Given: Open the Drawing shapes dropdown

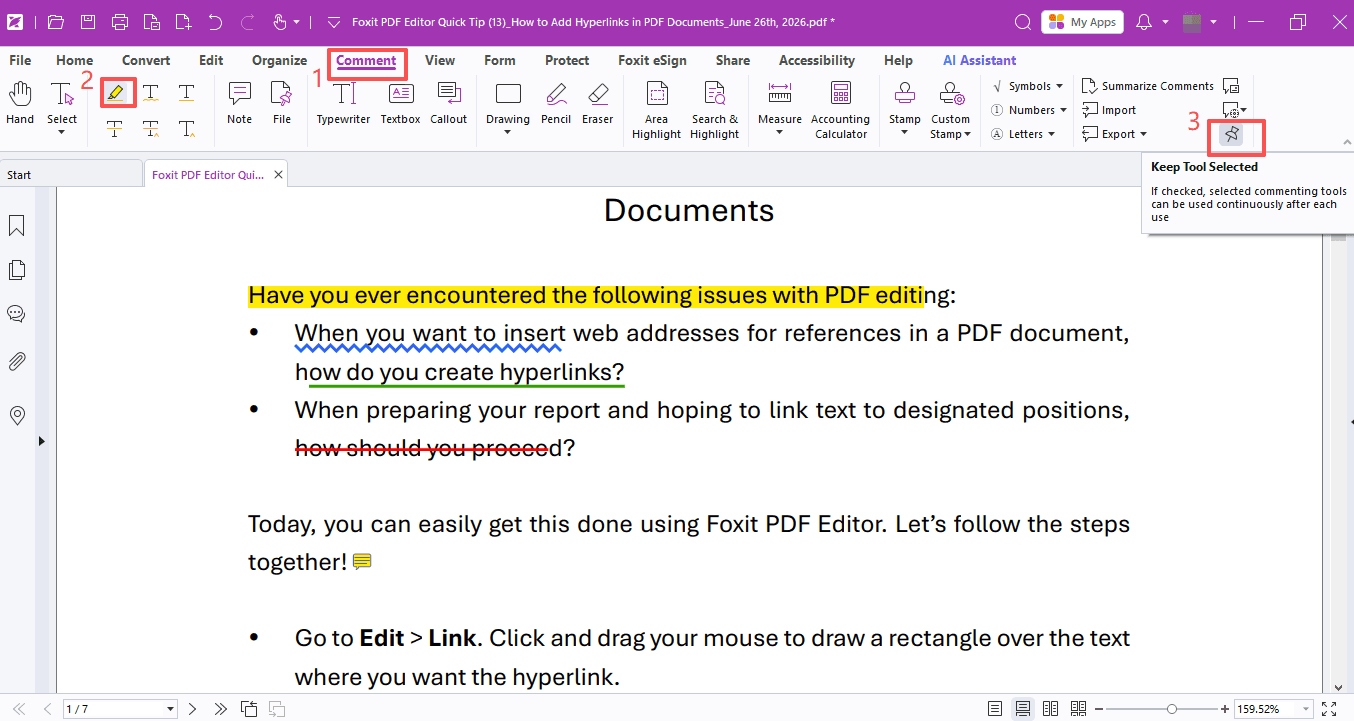Looking at the screenshot, I should [x=508, y=132].
